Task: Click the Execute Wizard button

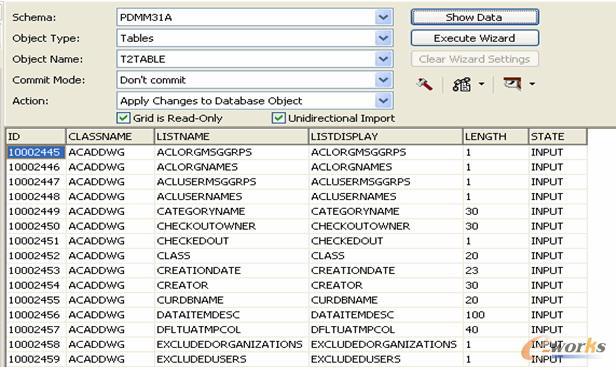Action: pos(475,38)
